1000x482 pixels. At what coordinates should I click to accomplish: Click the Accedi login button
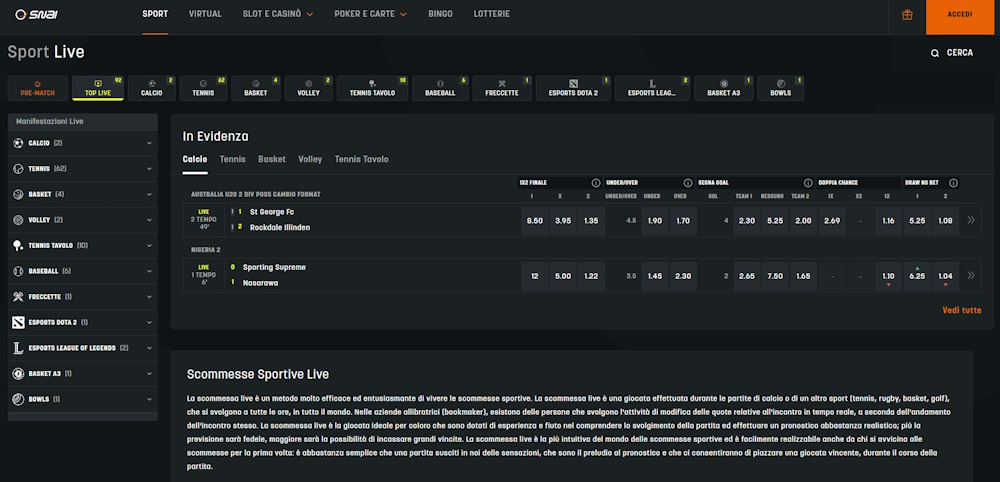click(x=960, y=15)
